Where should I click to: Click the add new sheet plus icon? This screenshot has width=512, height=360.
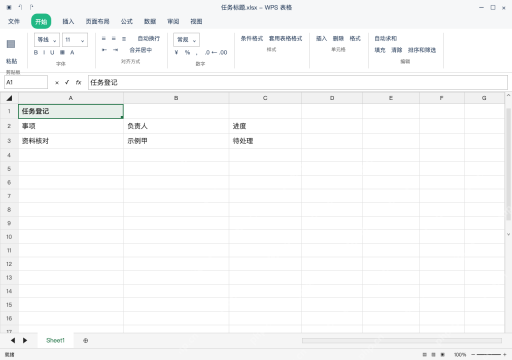(x=86, y=341)
